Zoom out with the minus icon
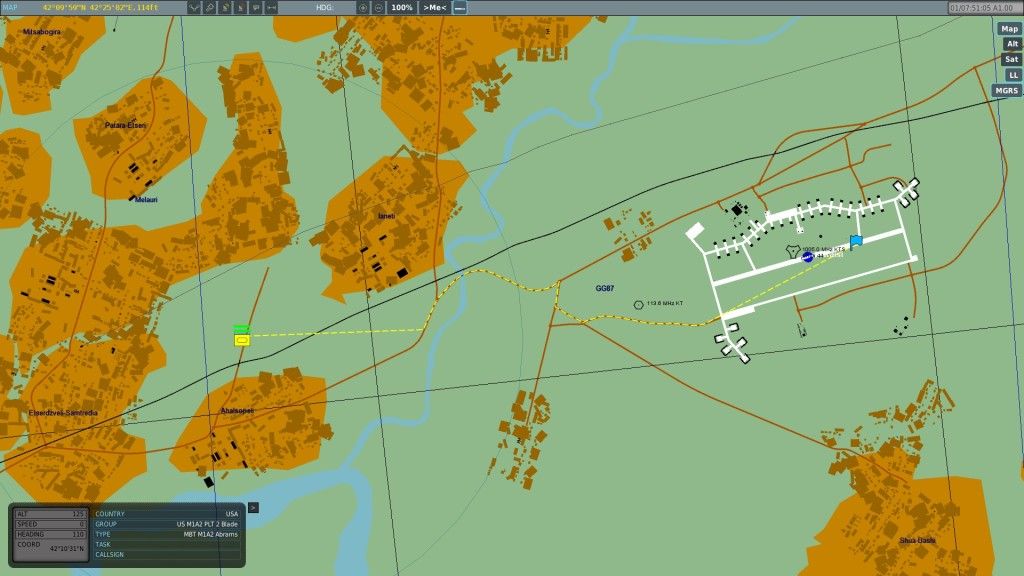Screen dimensions: 1024x576 point(379,7)
